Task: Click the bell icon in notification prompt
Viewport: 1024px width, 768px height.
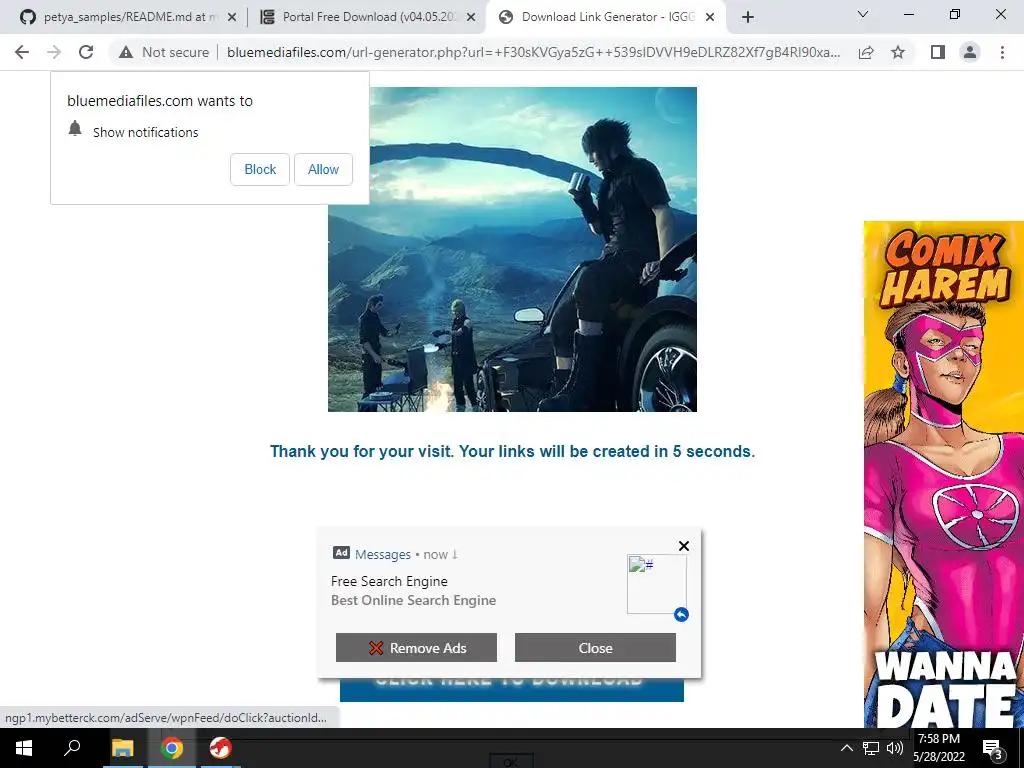Action: (75, 129)
